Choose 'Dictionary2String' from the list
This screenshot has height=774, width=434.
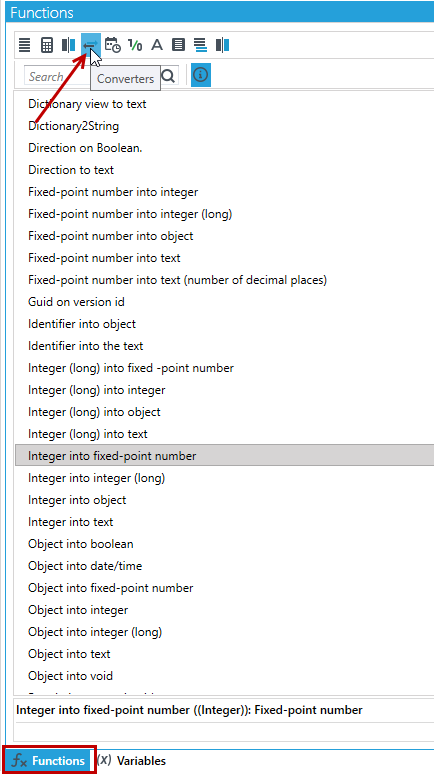tap(74, 126)
